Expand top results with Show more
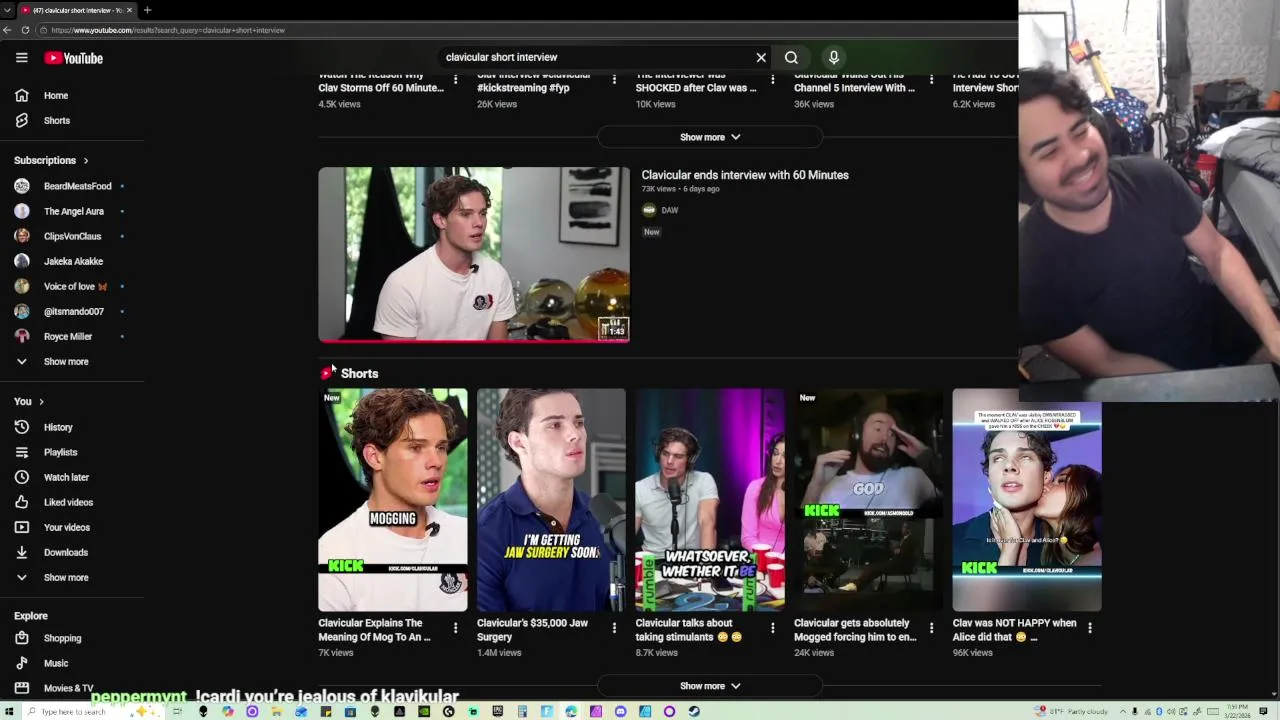This screenshot has height=720, width=1280. click(x=710, y=137)
